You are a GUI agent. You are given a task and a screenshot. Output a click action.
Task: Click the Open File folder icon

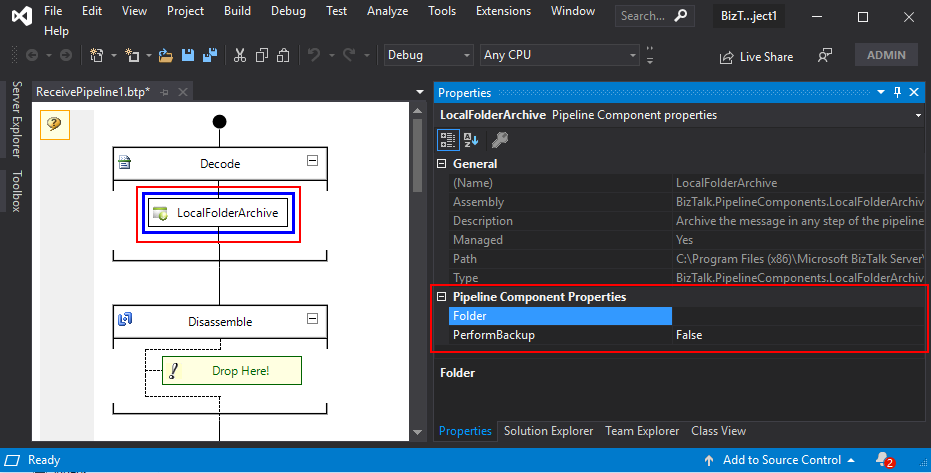click(166, 56)
